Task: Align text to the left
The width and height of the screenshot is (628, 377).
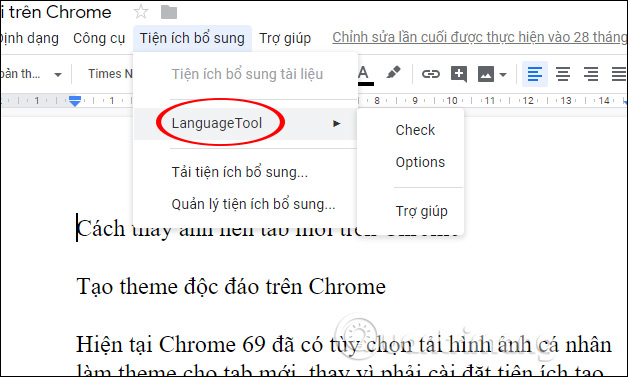Action: coord(535,74)
